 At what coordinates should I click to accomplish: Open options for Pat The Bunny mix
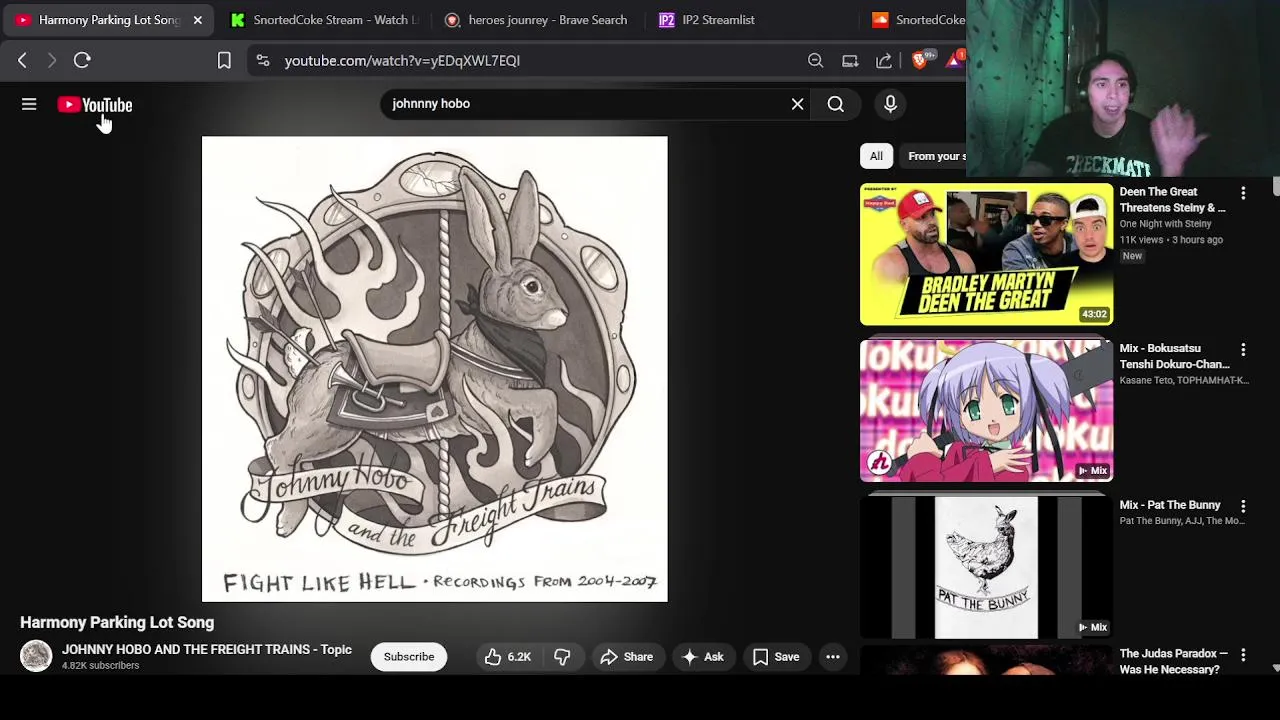pyautogui.click(x=1243, y=506)
